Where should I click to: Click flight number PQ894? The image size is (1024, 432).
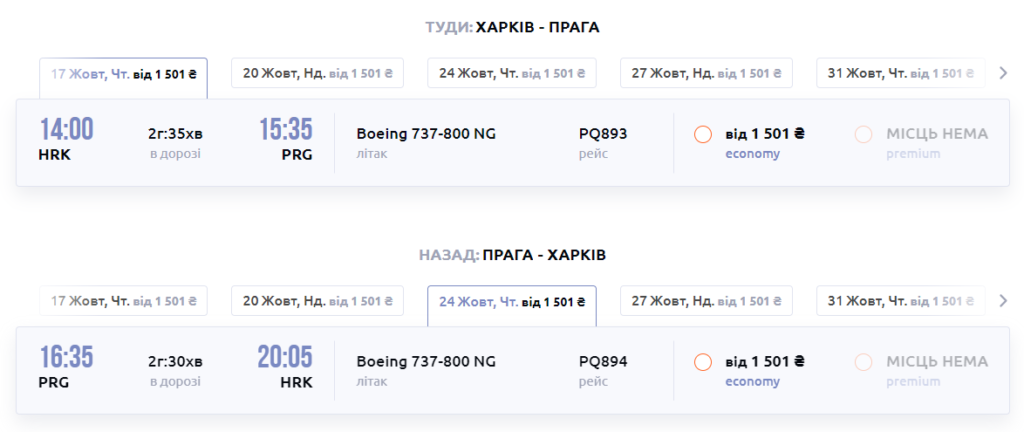pyautogui.click(x=603, y=361)
